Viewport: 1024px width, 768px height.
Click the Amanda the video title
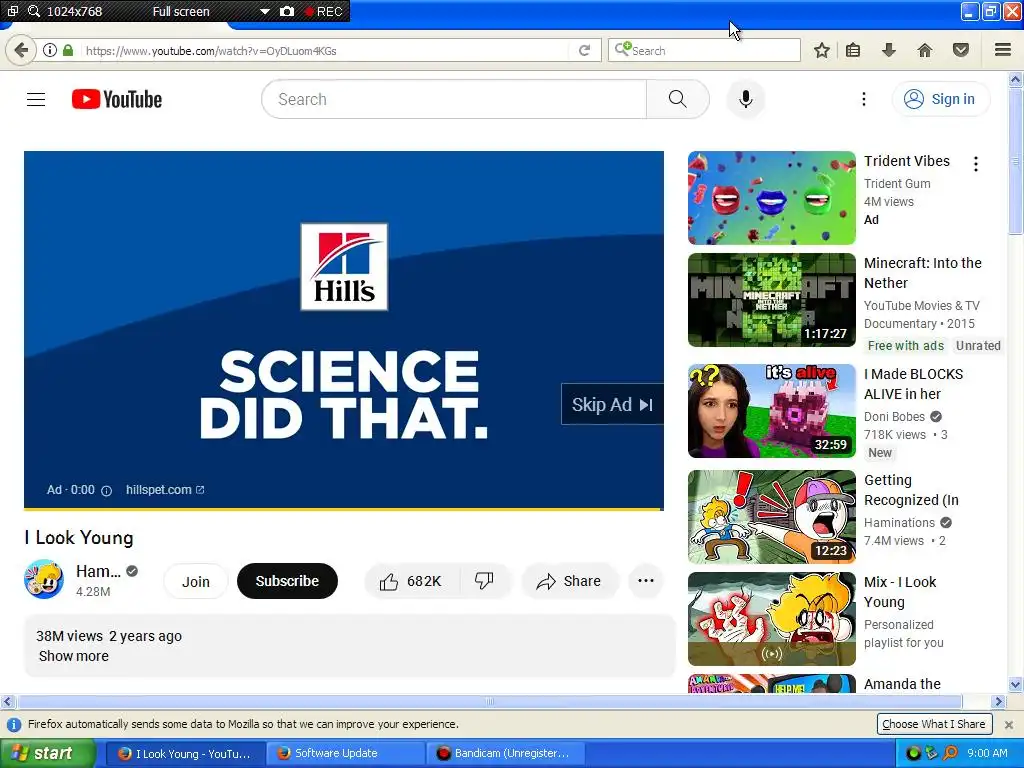tap(902, 684)
